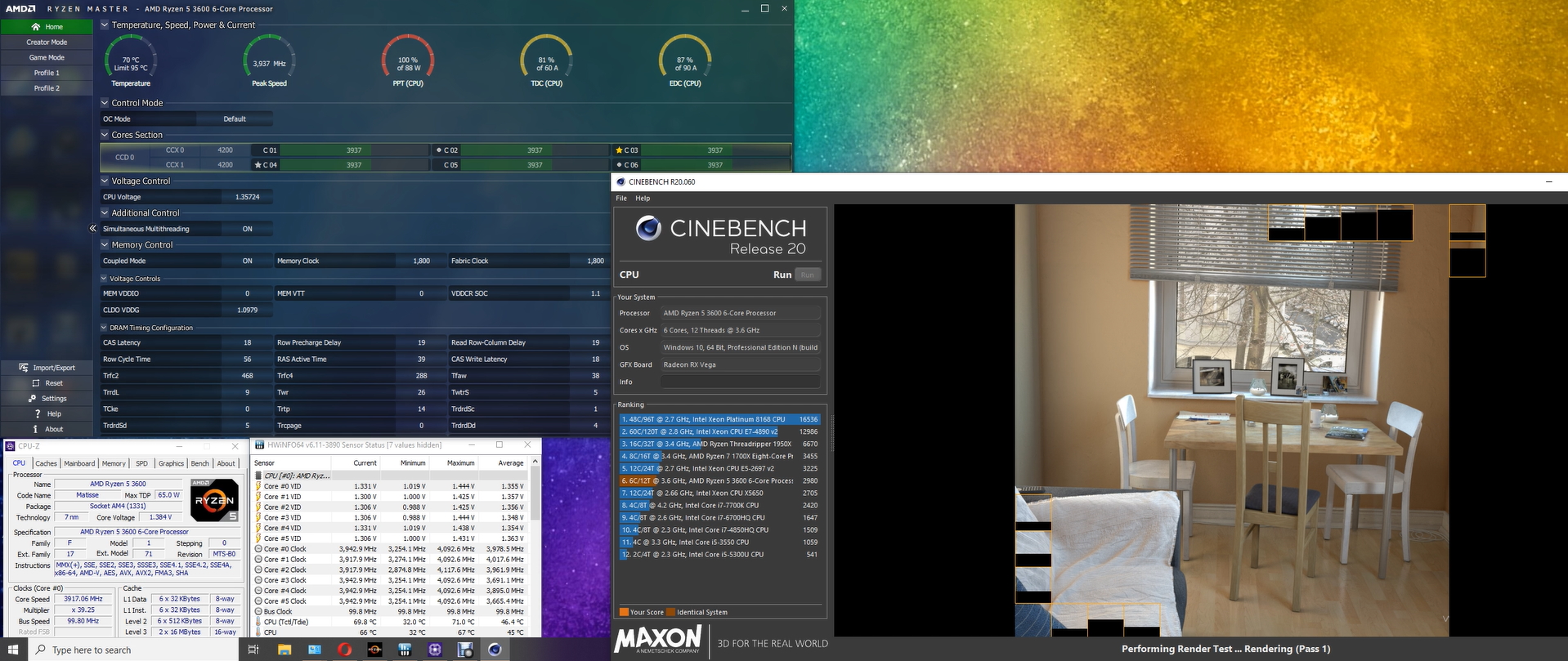Image resolution: width=1568 pixels, height=661 pixels.
Task: Click the Run label for Cinebench CPU test
Action: click(x=782, y=275)
